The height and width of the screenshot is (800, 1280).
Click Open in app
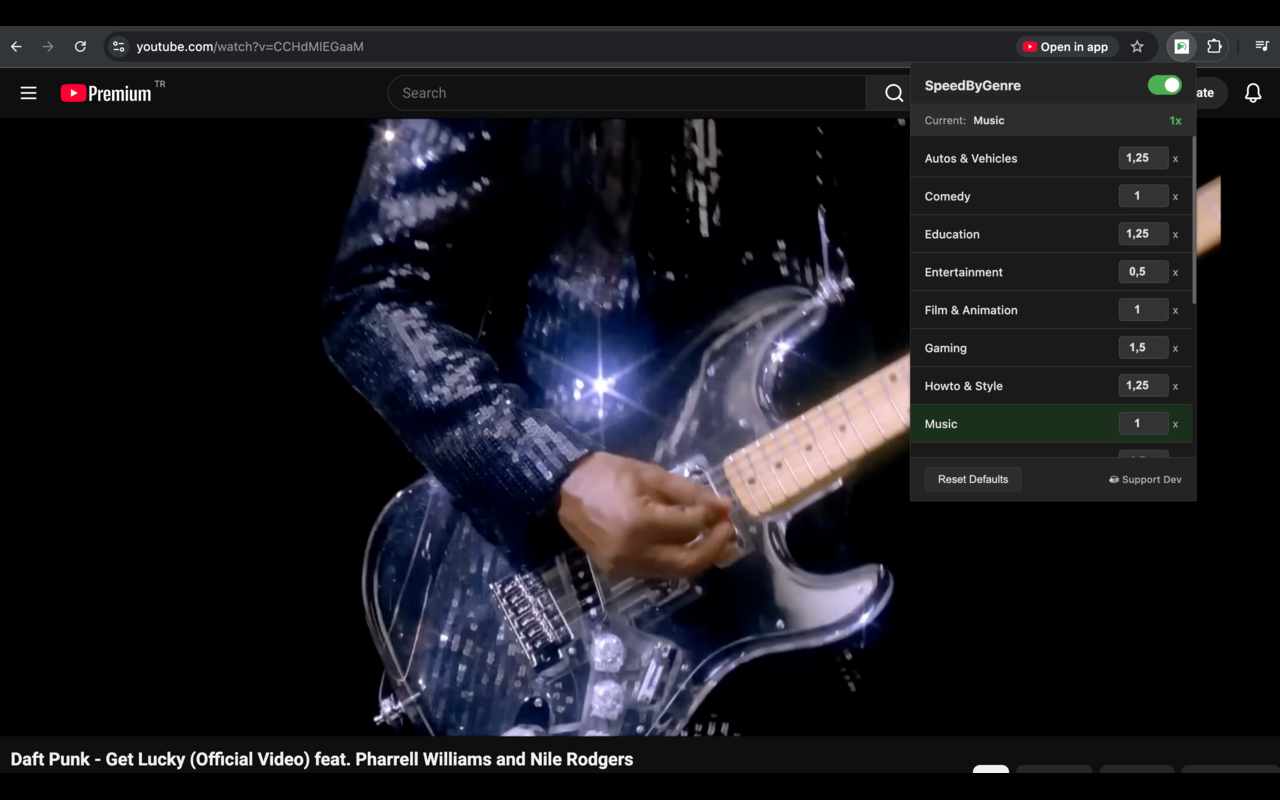point(1067,46)
